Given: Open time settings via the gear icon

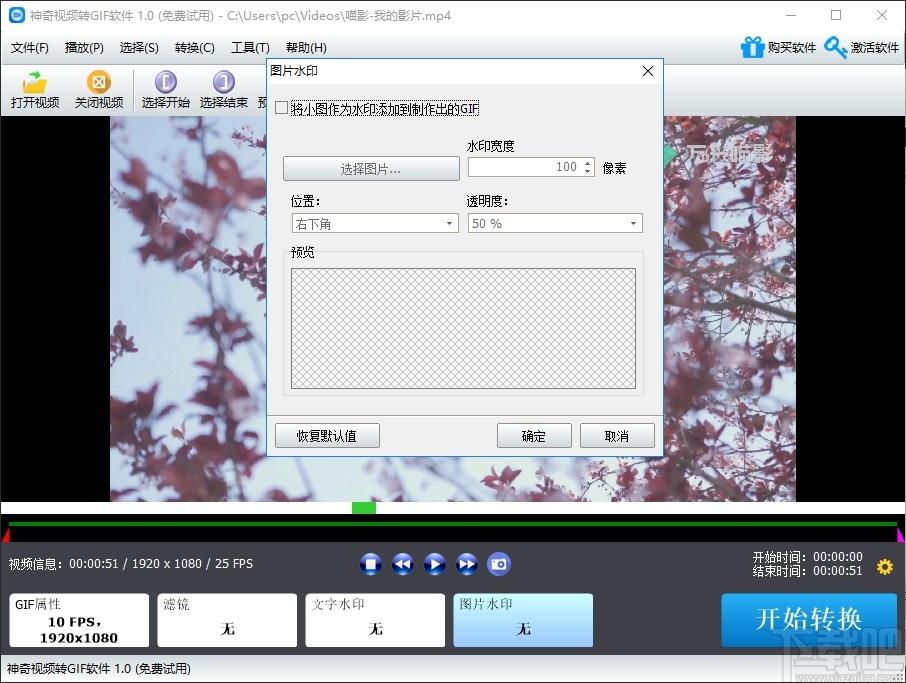Looking at the screenshot, I should (885, 566).
